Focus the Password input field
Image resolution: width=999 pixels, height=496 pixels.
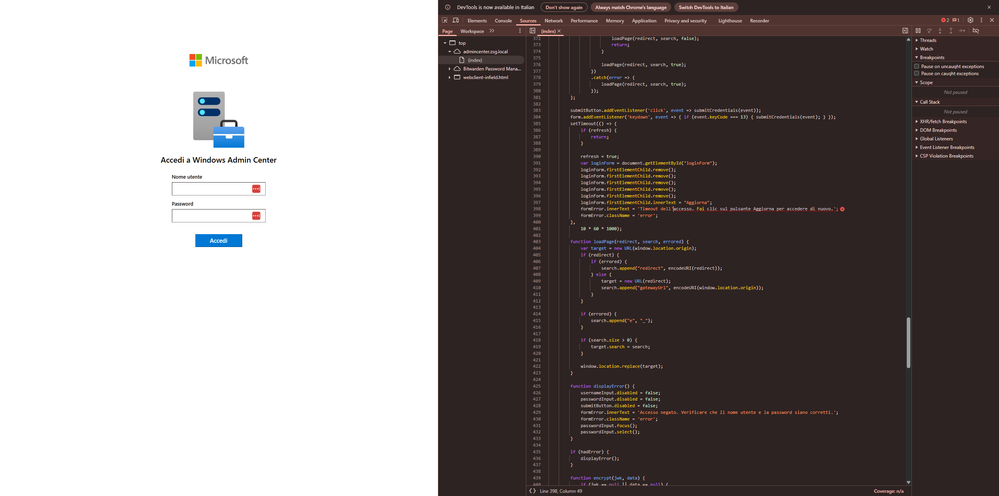pyautogui.click(x=219, y=216)
